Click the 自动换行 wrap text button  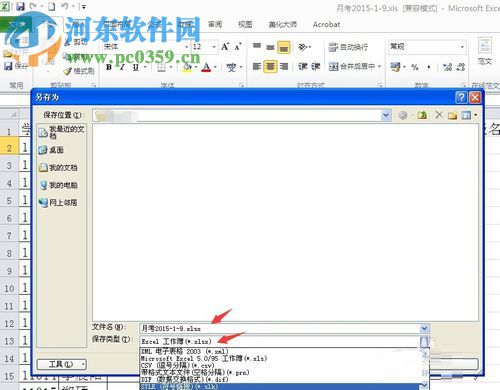click(x=348, y=47)
